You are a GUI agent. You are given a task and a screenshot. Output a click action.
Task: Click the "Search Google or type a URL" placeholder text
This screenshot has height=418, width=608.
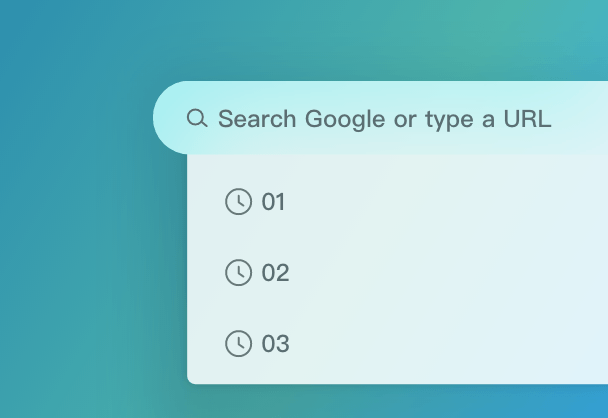(384, 119)
